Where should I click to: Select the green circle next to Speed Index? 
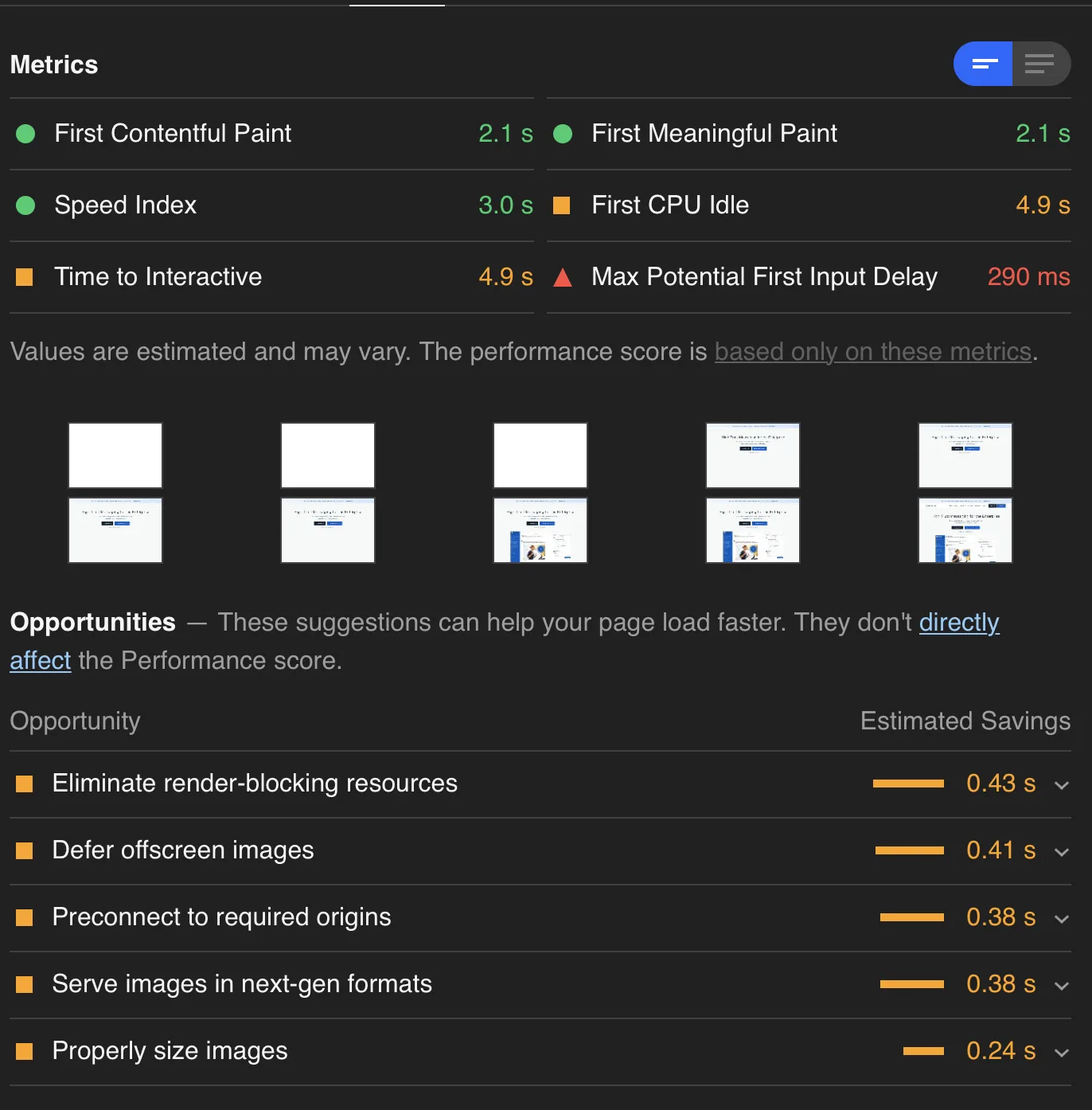25,205
